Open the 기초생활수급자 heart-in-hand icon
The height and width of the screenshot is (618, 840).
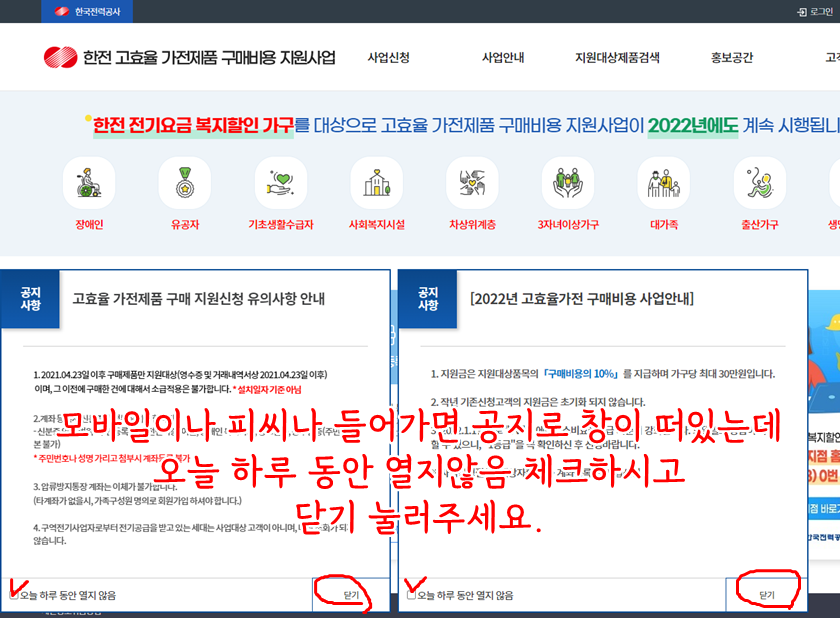point(281,183)
